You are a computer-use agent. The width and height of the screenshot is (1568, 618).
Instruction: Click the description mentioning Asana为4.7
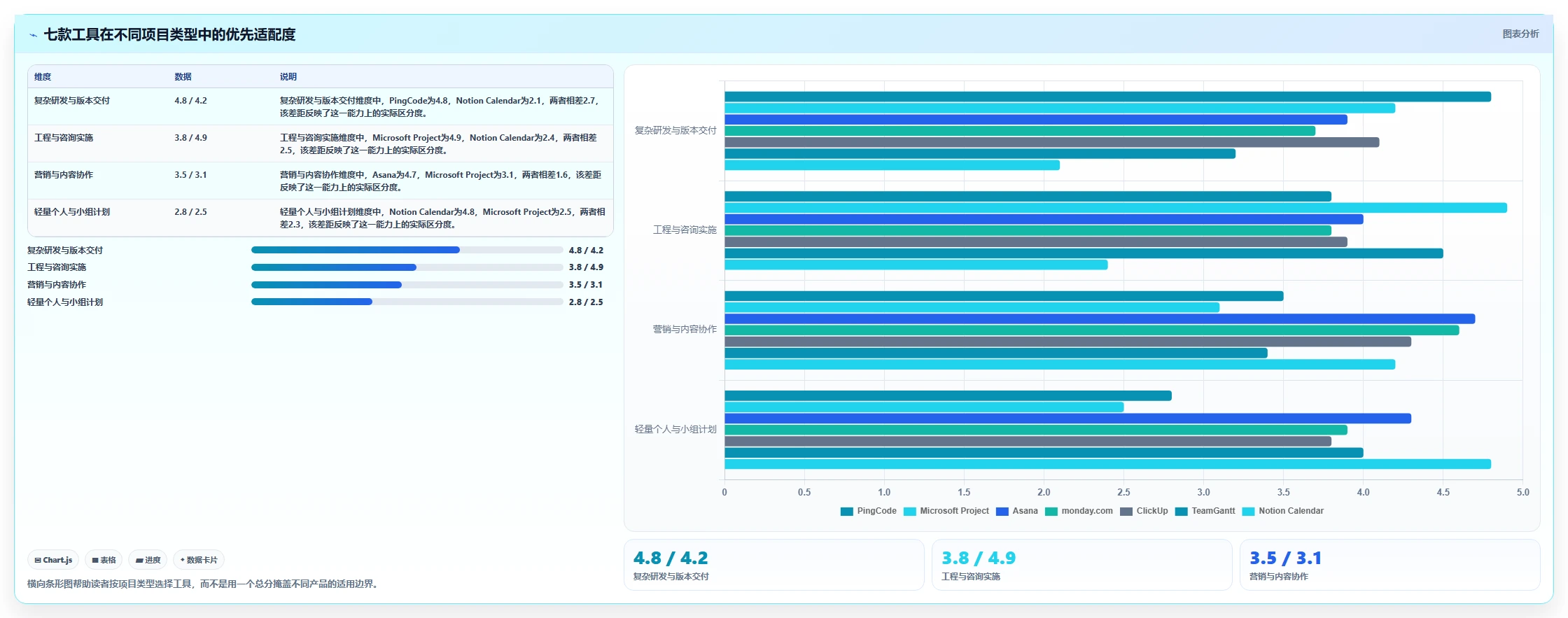coord(441,181)
